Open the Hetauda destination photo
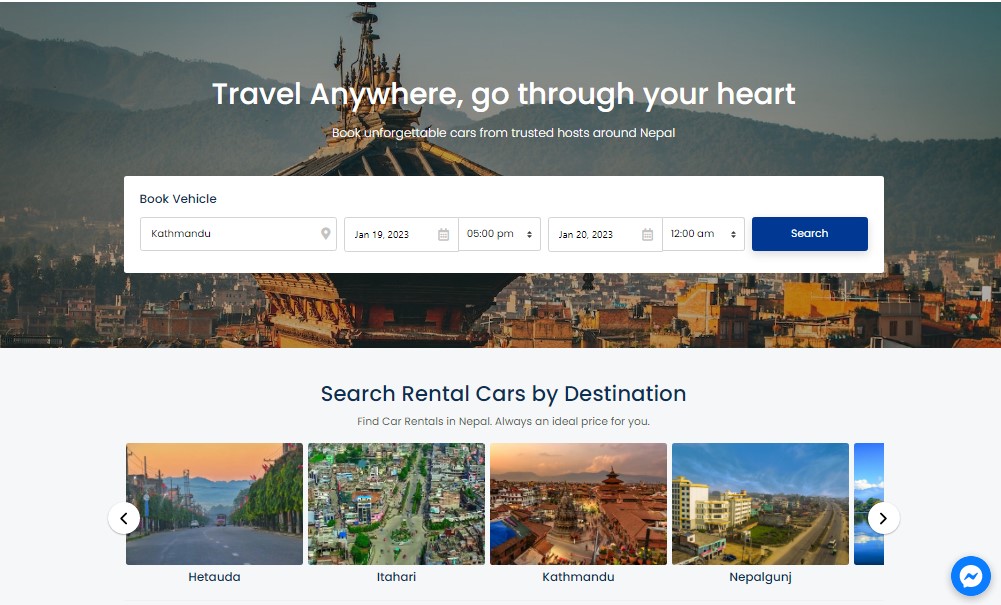 (214, 504)
